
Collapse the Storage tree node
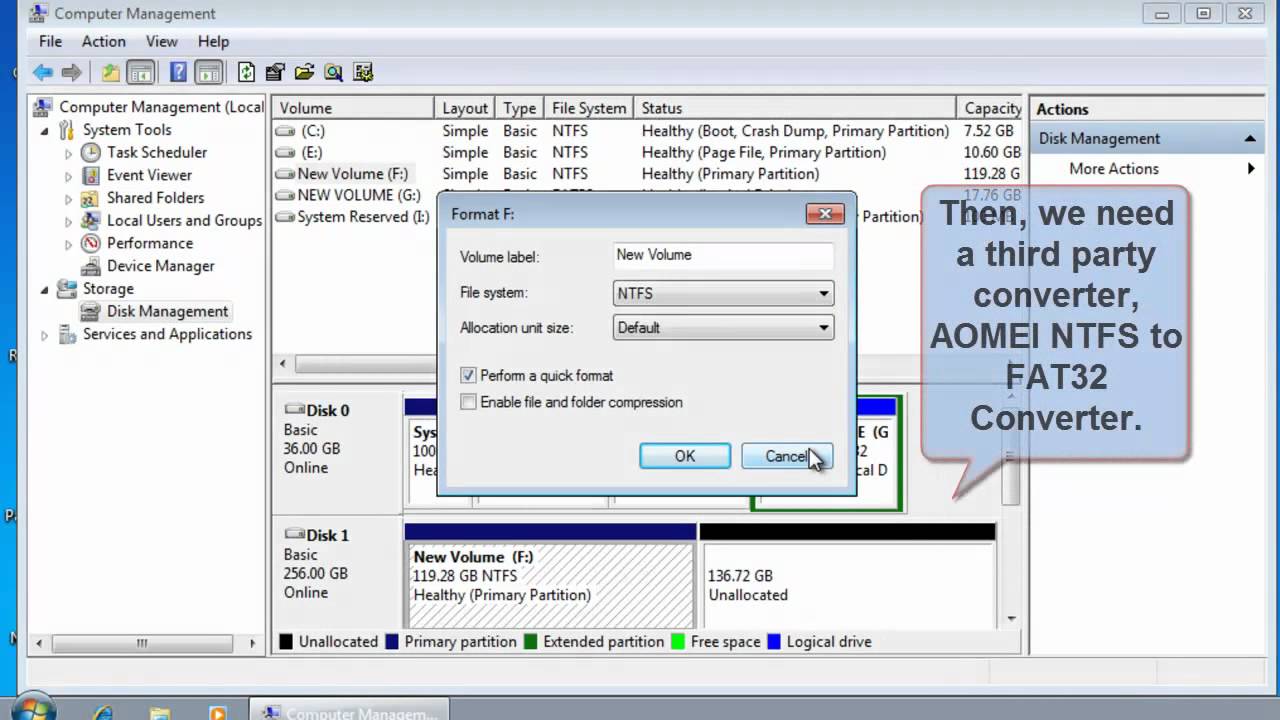[x=44, y=289]
